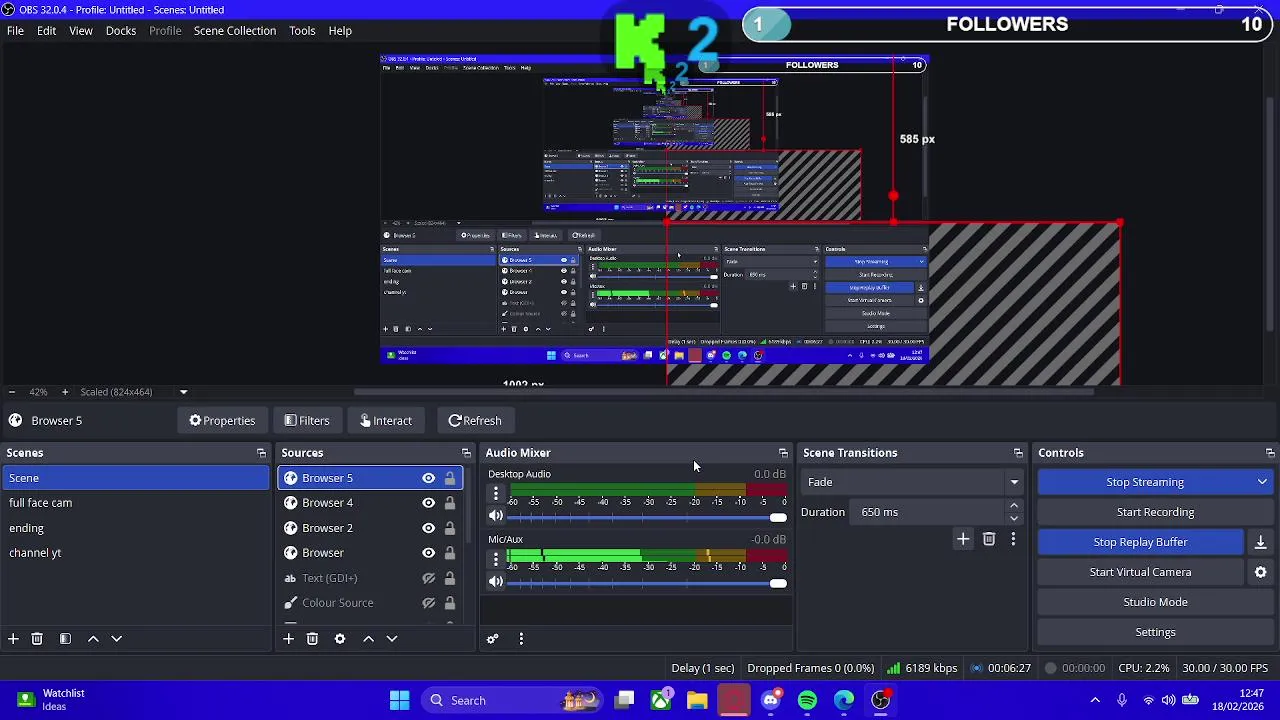Image resolution: width=1280 pixels, height=720 pixels.
Task: Click the Properties button
Action: (x=222, y=421)
